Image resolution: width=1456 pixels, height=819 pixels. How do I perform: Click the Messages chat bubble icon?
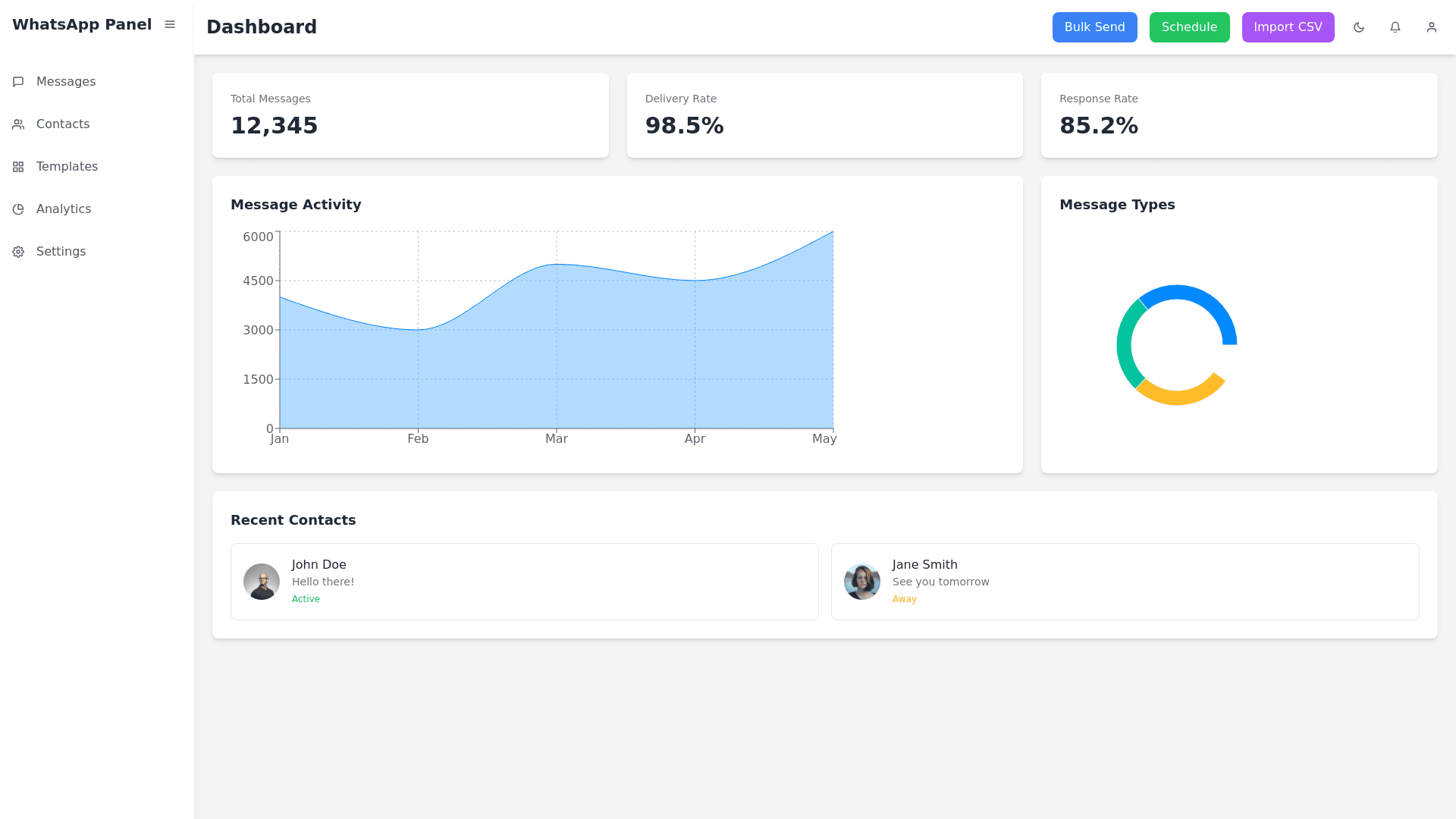(18, 82)
